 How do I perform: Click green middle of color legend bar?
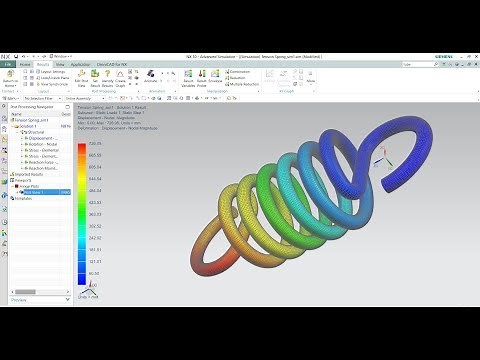point(82,213)
